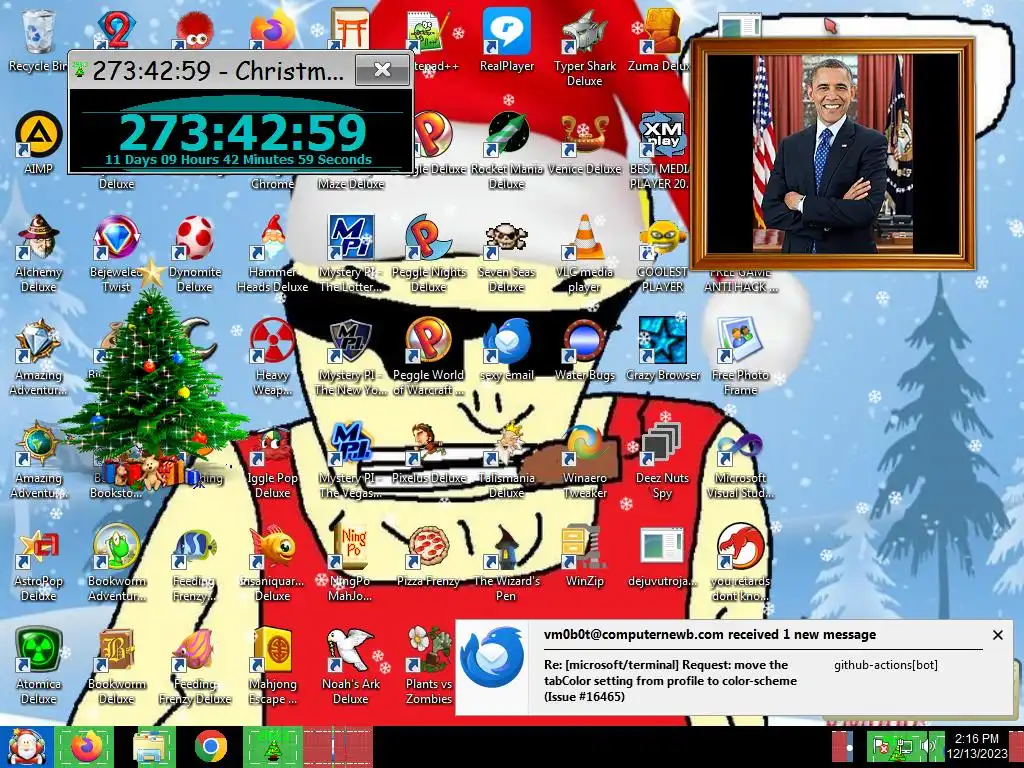This screenshot has width=1024, height=768.
Task: Open Alchemy Deluxe desktop icon
Action: coord(38,255)
